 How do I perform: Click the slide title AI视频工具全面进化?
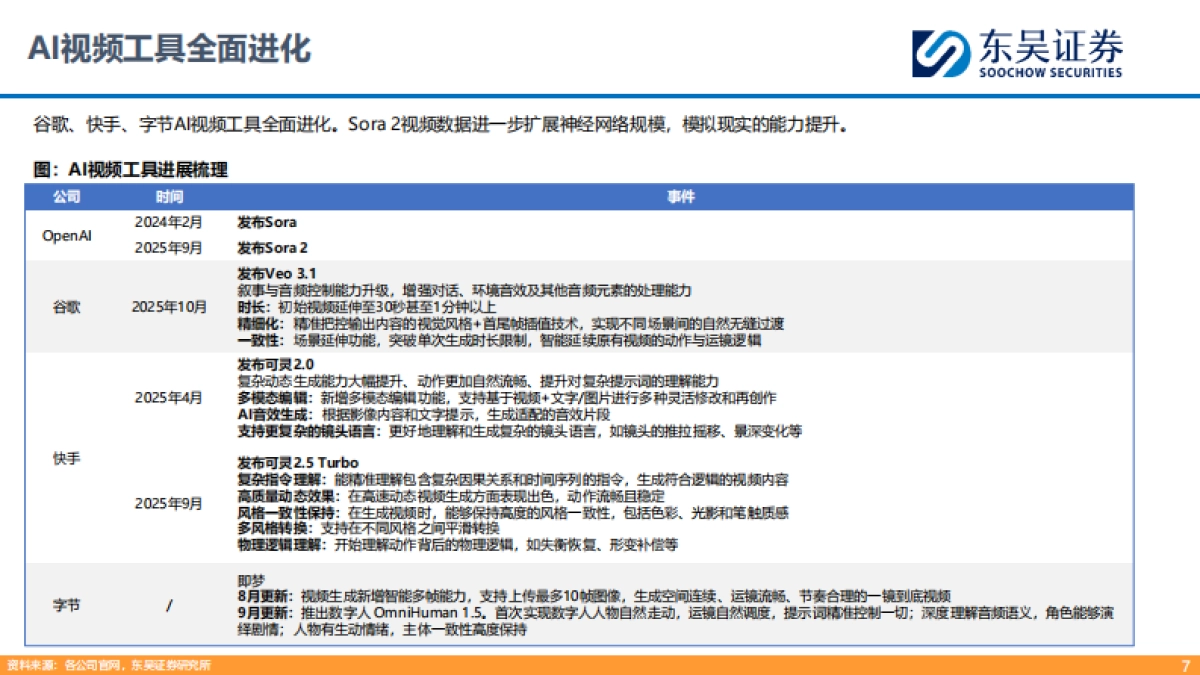pyautogui.click(x=170, y=46)
